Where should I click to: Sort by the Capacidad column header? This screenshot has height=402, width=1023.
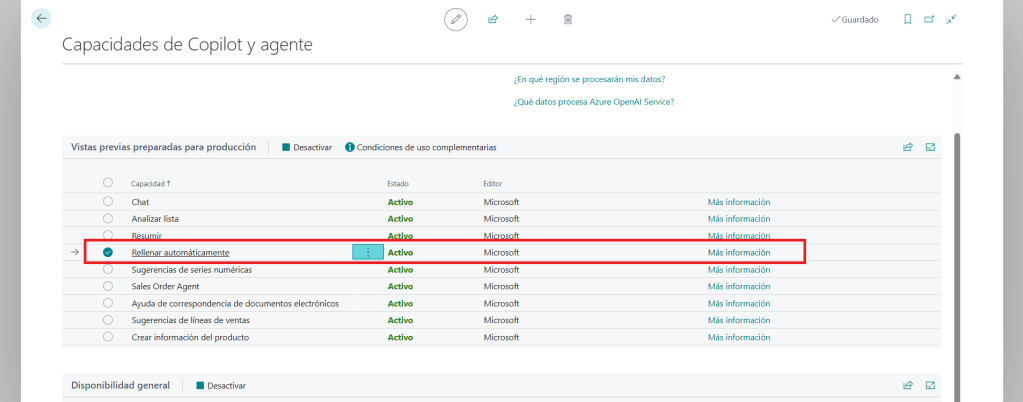coord(150,184)
